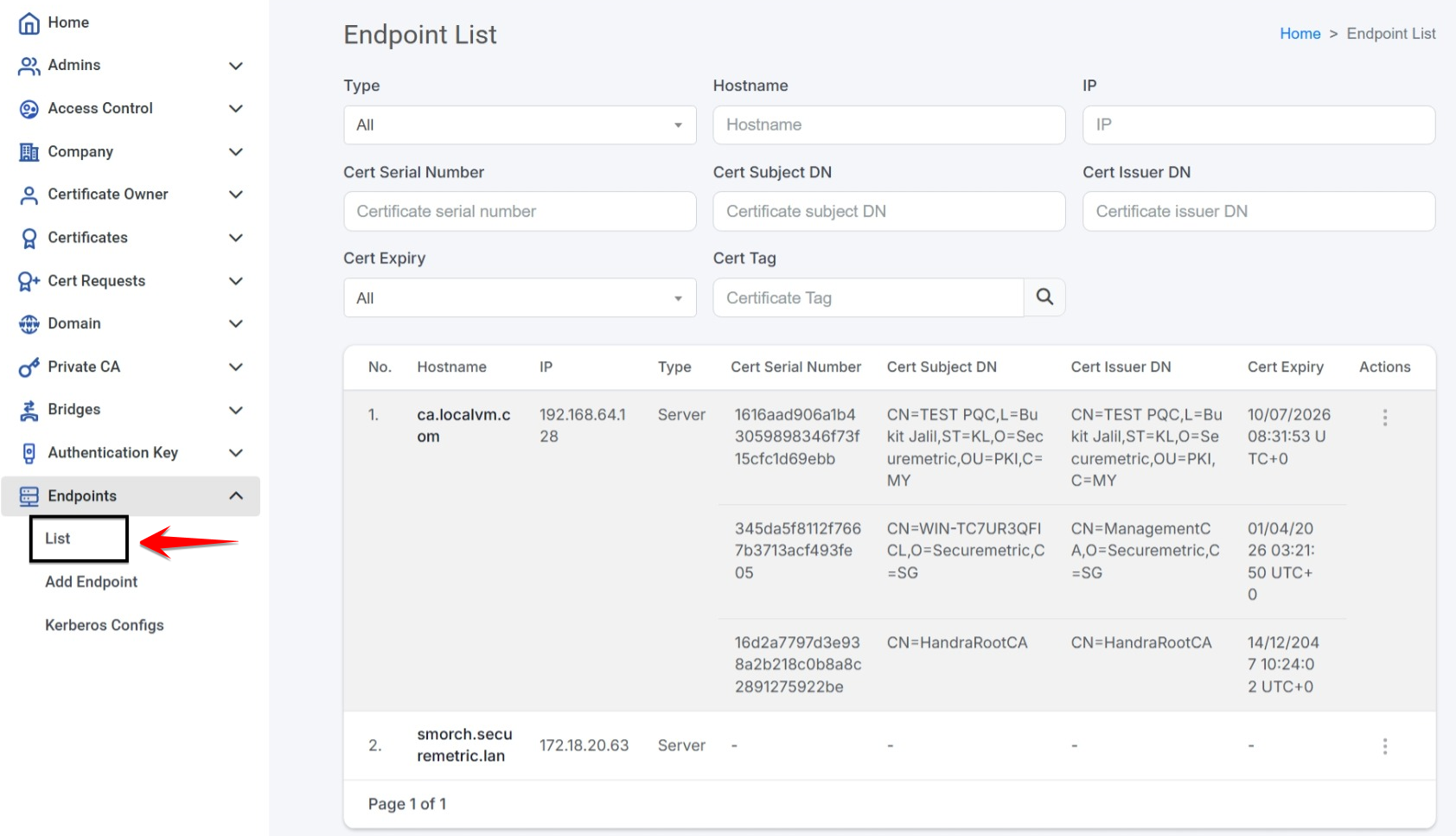This screenshot has width=1456, height=836.
Task: Open the Cert Expiry dropdown
Action: click(519, 297)
